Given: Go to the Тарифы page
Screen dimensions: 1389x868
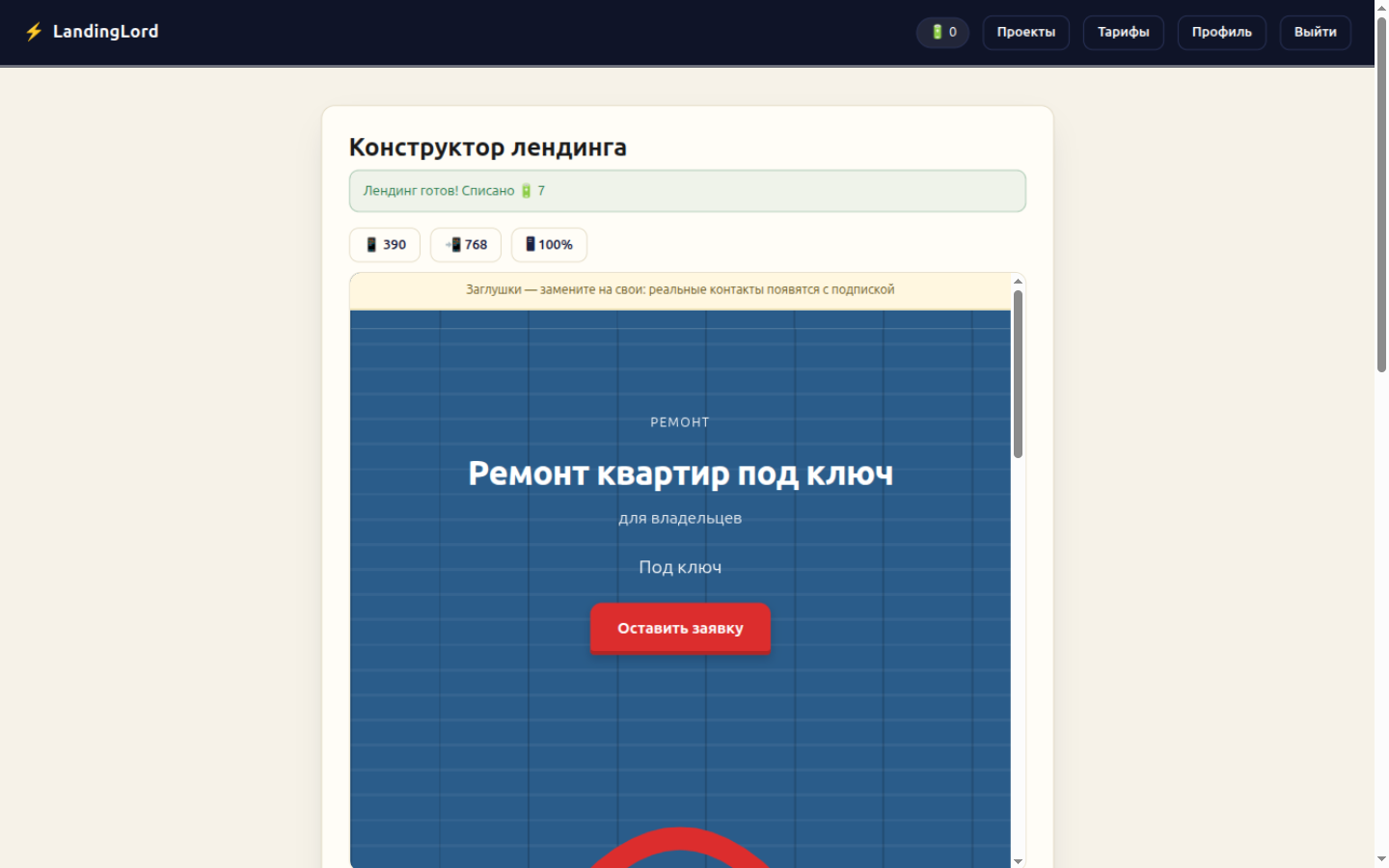Looking at the screenshot, I should click(1123, 32).
